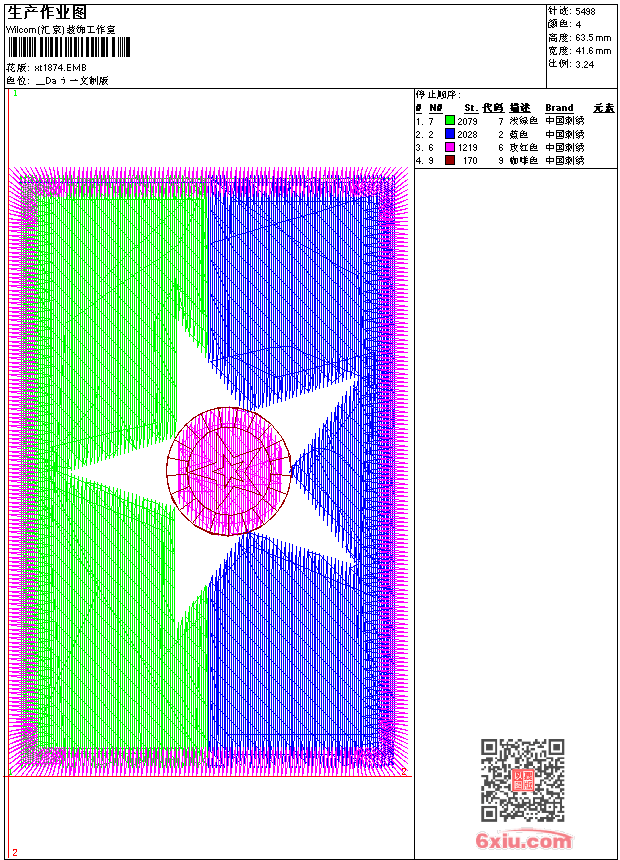Click 中国刺绣 brand in the 1219 row

coord(565,147)
